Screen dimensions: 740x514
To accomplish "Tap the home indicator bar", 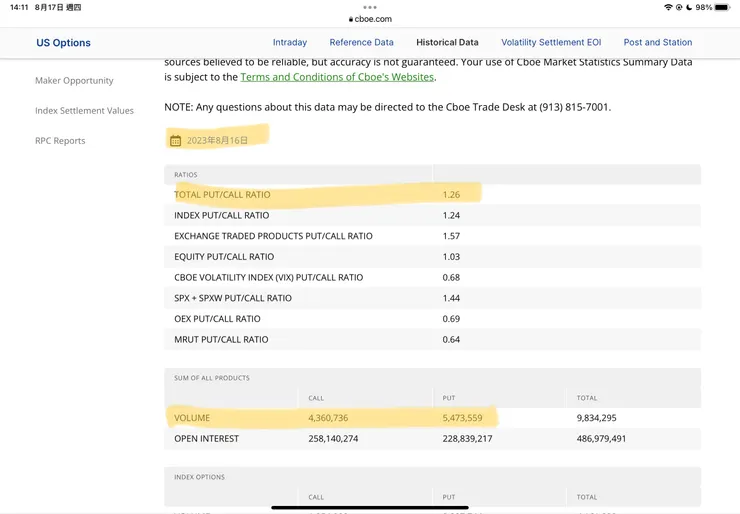I will pyautogui.click(x=370, y=507).
